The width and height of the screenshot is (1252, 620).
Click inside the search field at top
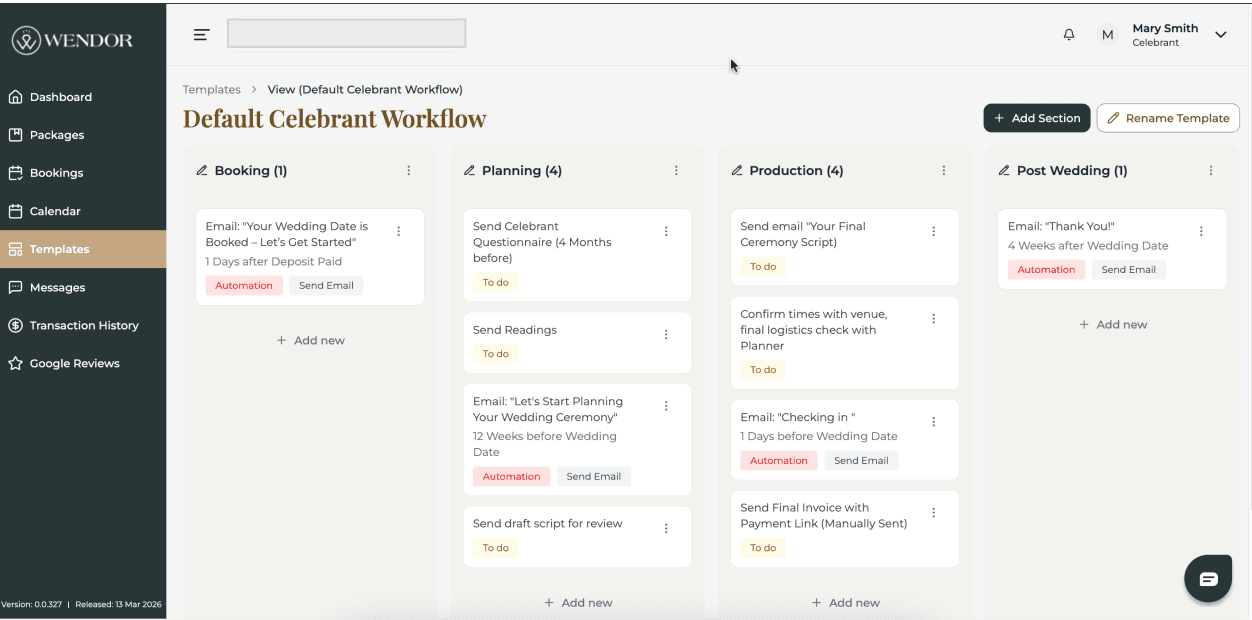(345, 32)
